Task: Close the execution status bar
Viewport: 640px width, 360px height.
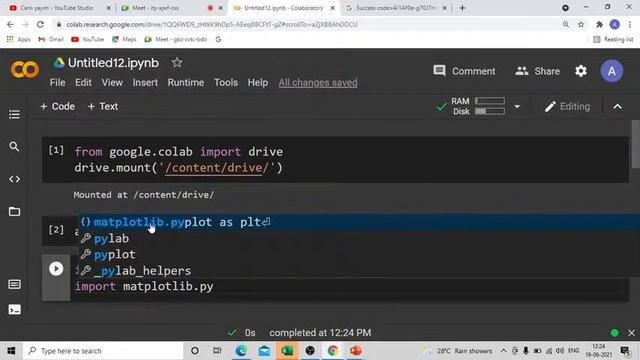Action: click(x=631, y=333)
